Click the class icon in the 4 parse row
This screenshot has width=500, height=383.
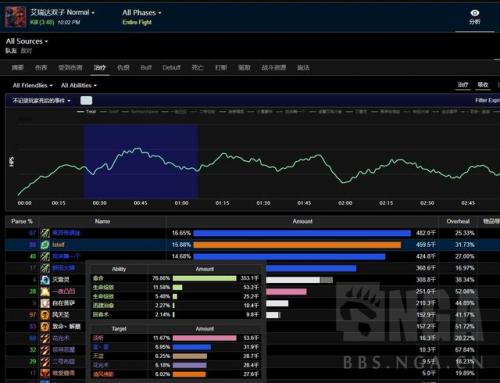45,280
